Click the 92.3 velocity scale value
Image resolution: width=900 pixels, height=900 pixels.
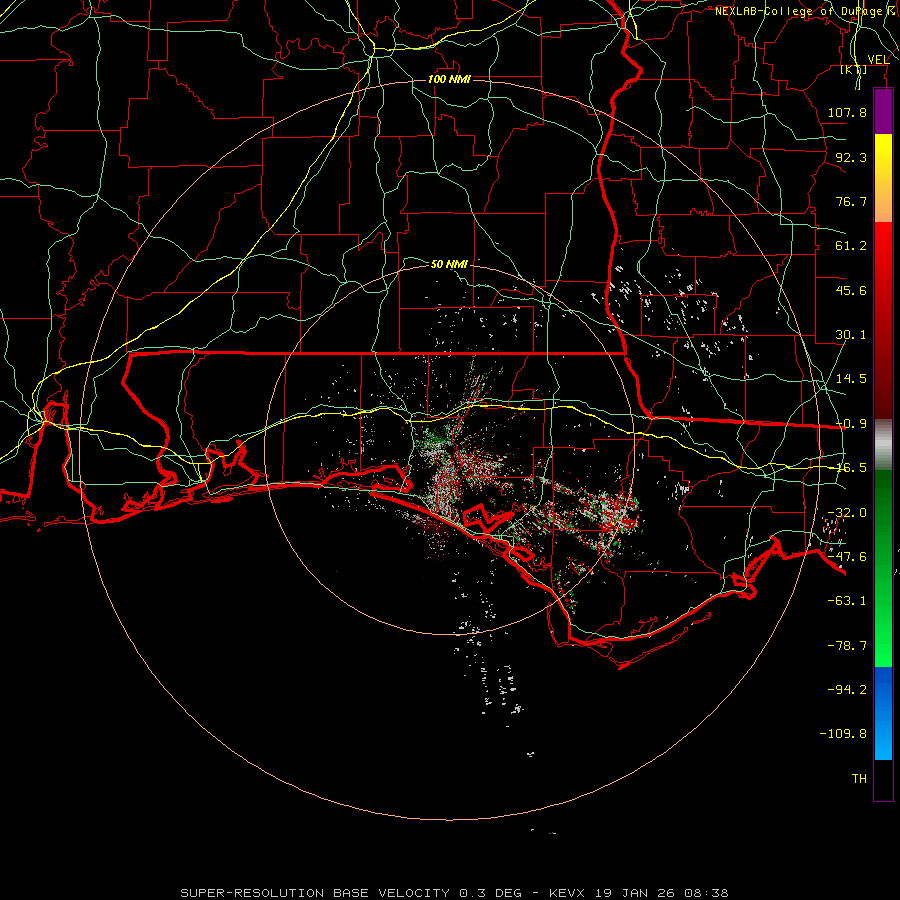[x=851, y=157]
